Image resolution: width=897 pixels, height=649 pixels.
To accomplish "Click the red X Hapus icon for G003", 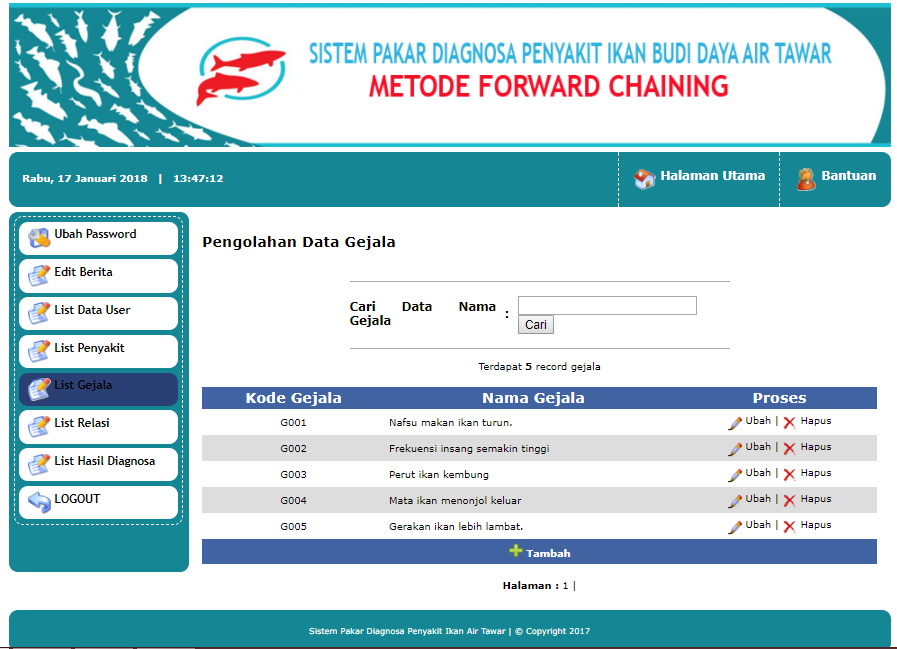I will (x=789, y=473).
